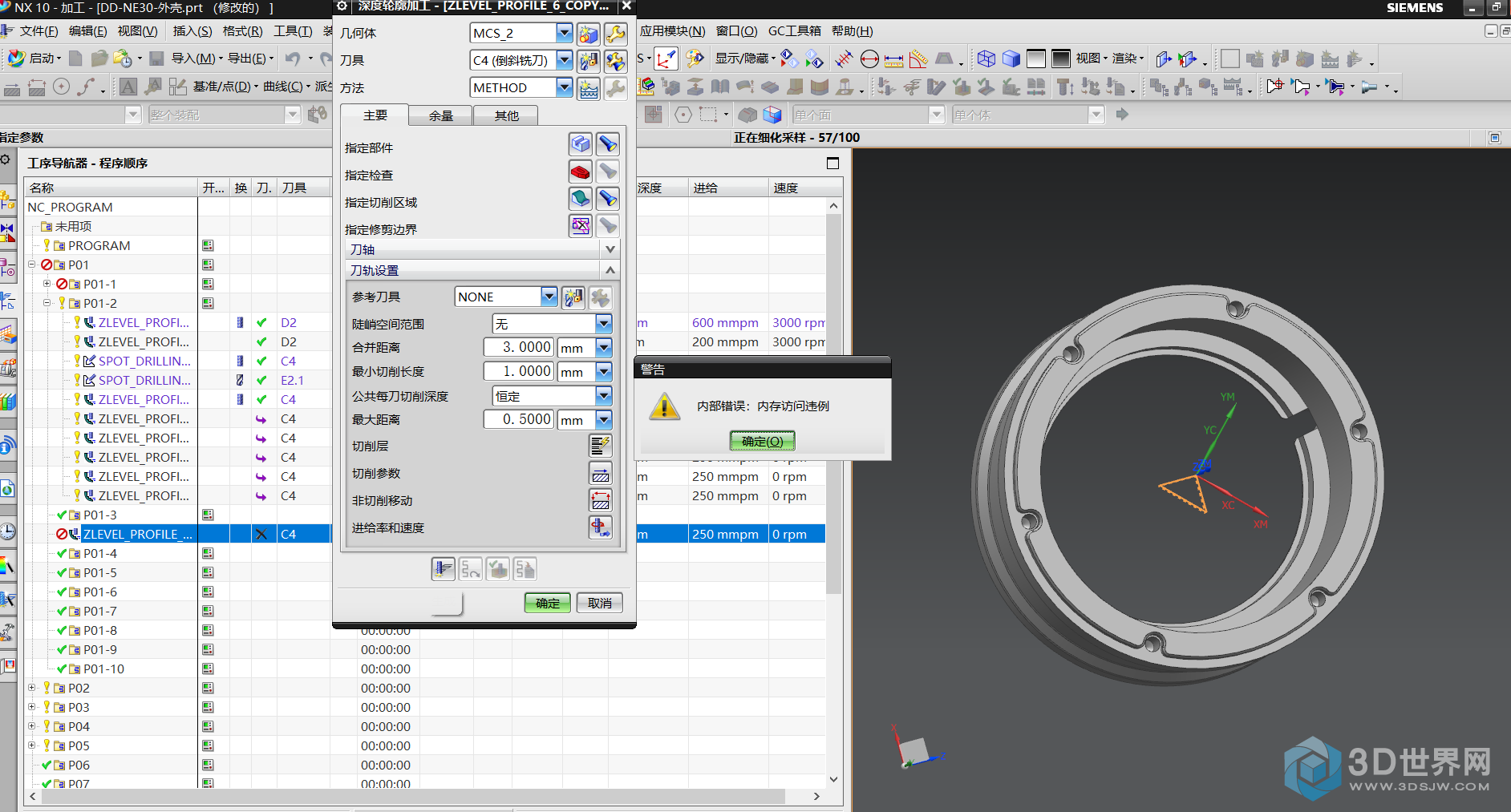Viewport: 1511px width, 812px height.
Task: Open the folder icon in main toolbar
Action: (x=99, y=59)
